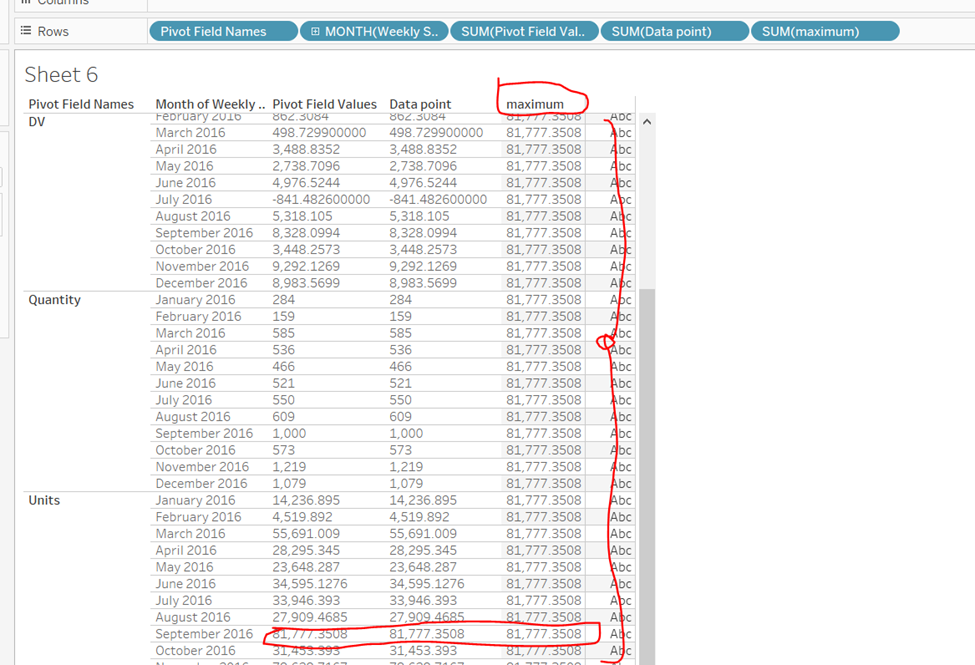Click the SUM(Data point) pill
The width and height of the screenshot is (975, 665).
click(674, 31)
